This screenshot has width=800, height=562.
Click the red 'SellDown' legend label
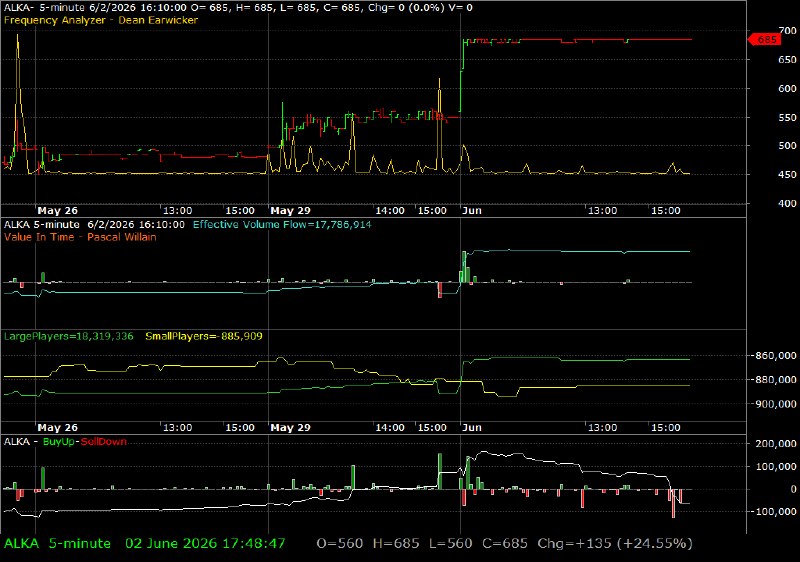pos(104,442)
